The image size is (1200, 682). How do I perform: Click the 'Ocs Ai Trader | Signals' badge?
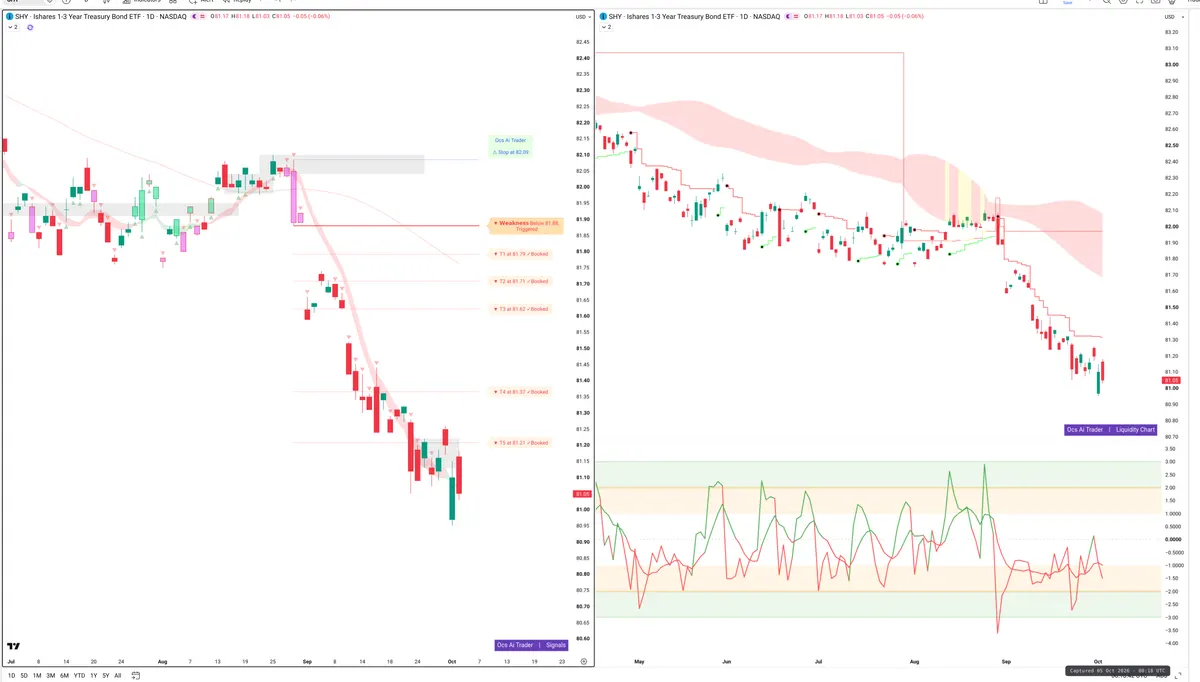point(531,646)
